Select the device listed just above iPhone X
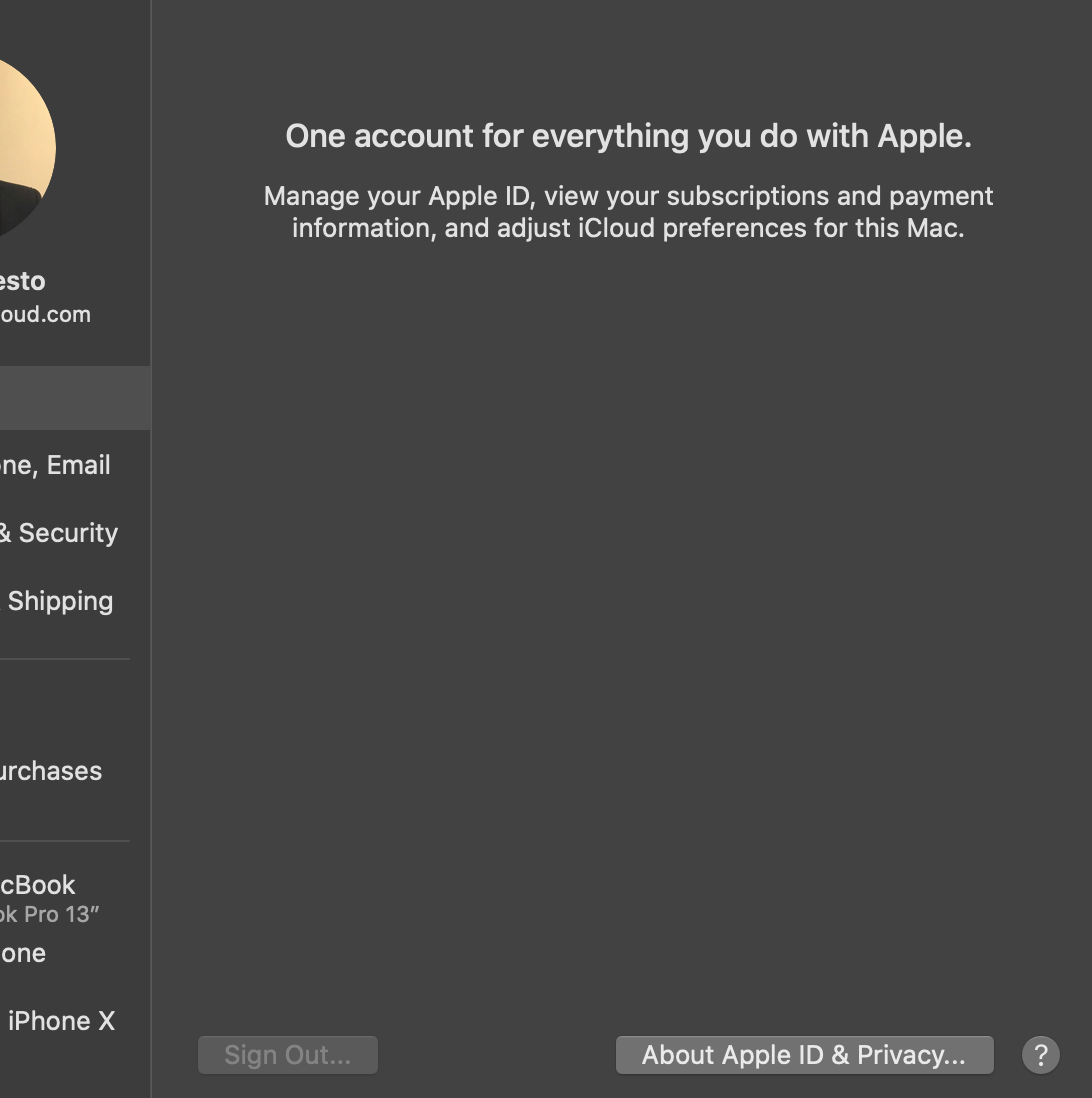The height and width of the screenshot is (1098, 1092). click(23, 953)
